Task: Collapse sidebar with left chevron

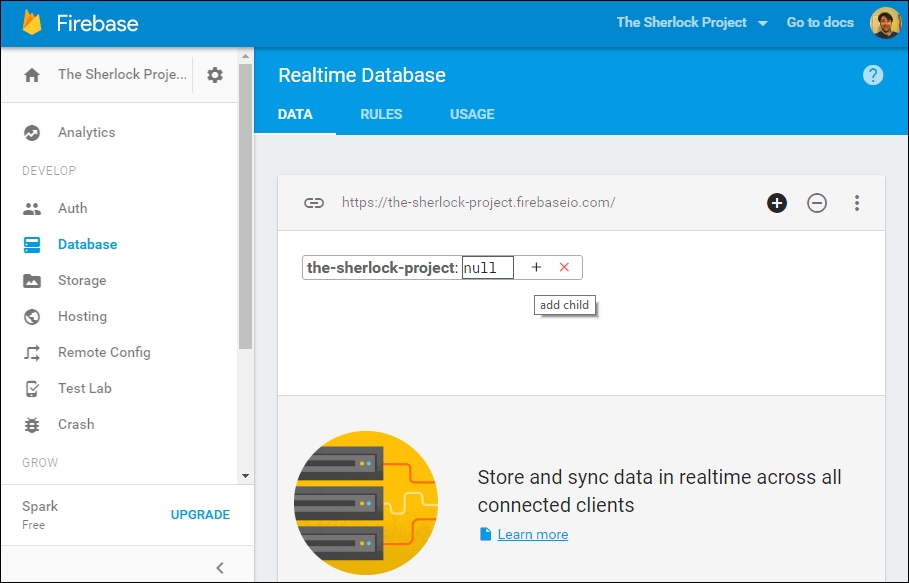Action: tap(220, 567)
